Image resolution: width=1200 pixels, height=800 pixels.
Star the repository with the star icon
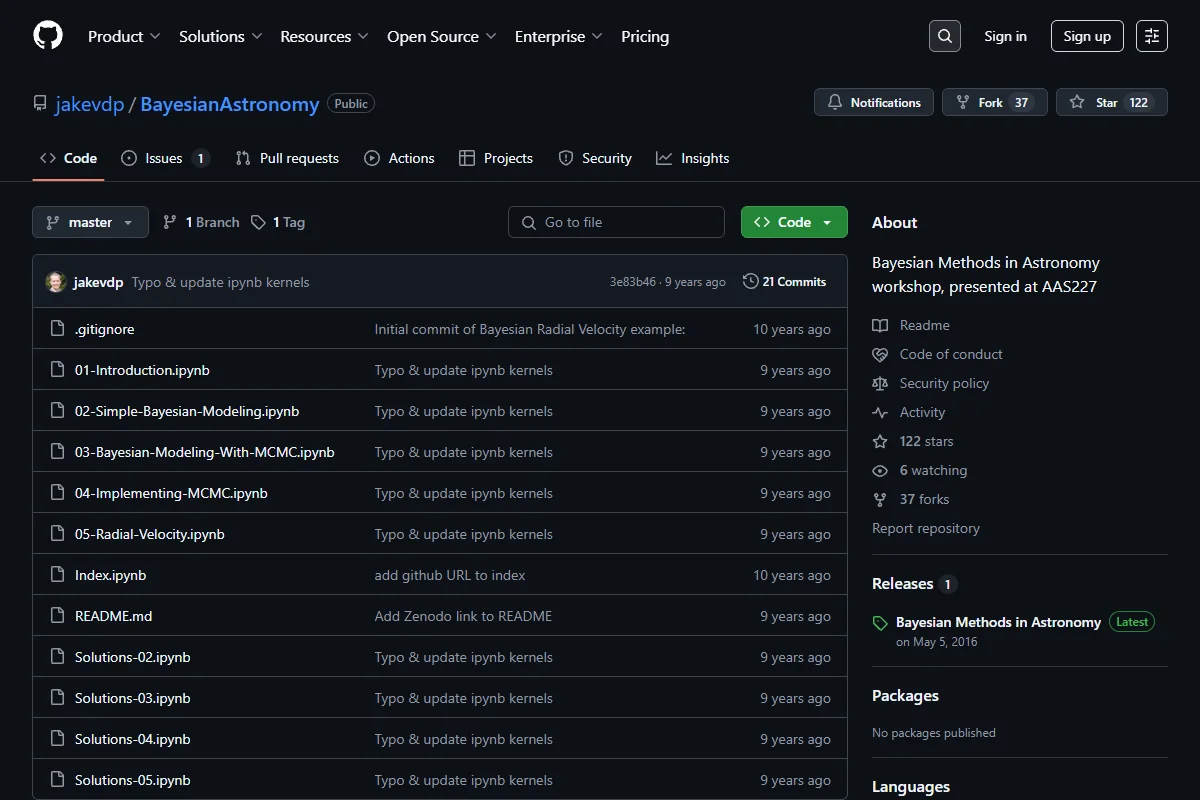tap(1077, 102)
